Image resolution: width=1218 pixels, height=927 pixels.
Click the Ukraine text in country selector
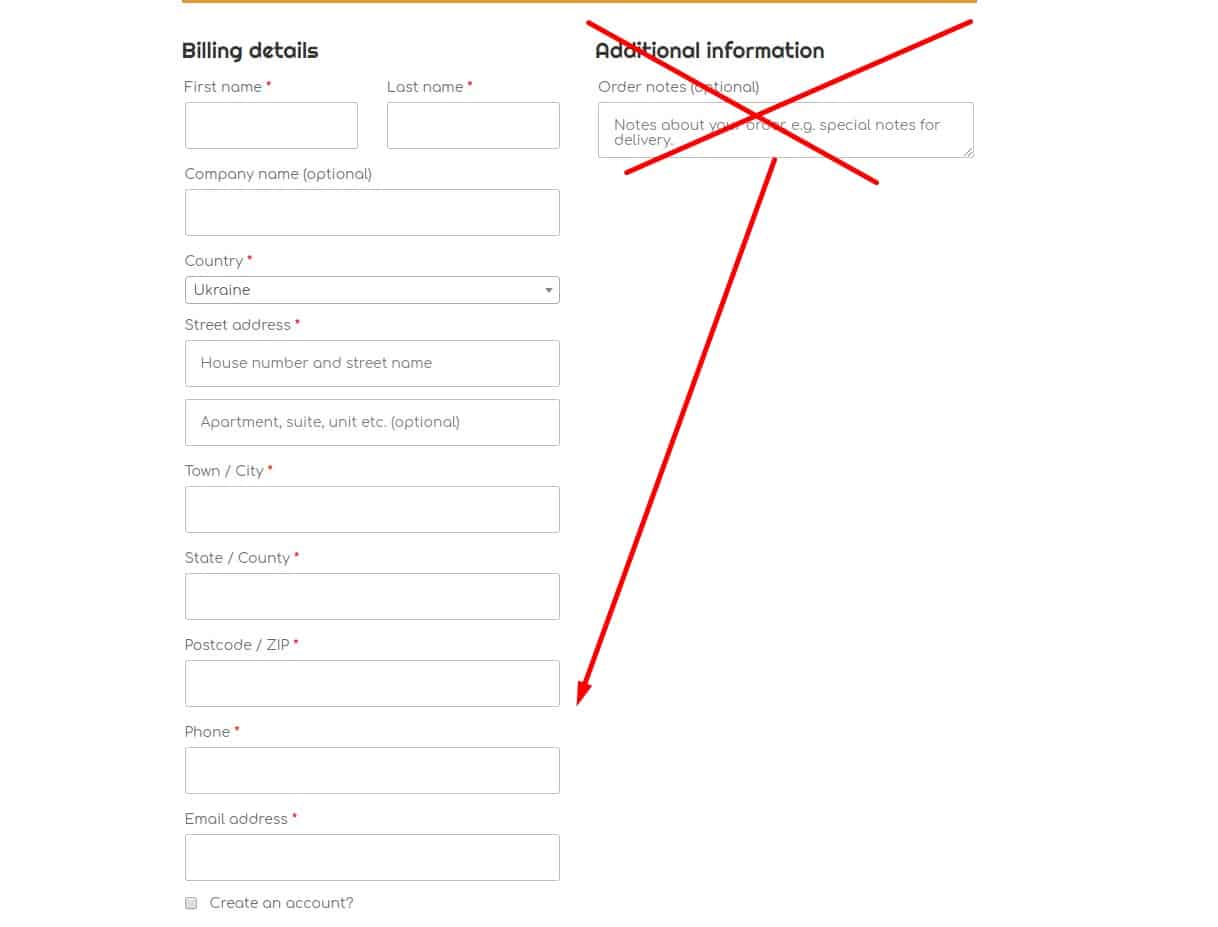click(222, 290)
